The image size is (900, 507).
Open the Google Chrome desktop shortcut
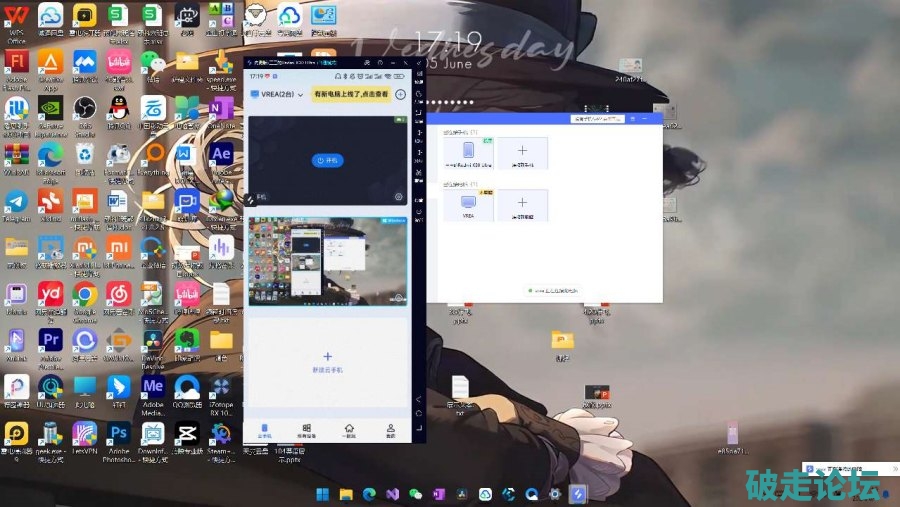[x=85, y=294]
